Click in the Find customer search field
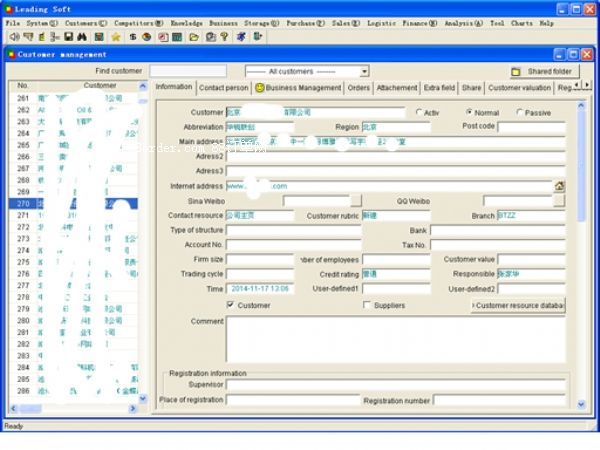Image resolution: width=600 pixels, height=450 pixels. point(188,72)
